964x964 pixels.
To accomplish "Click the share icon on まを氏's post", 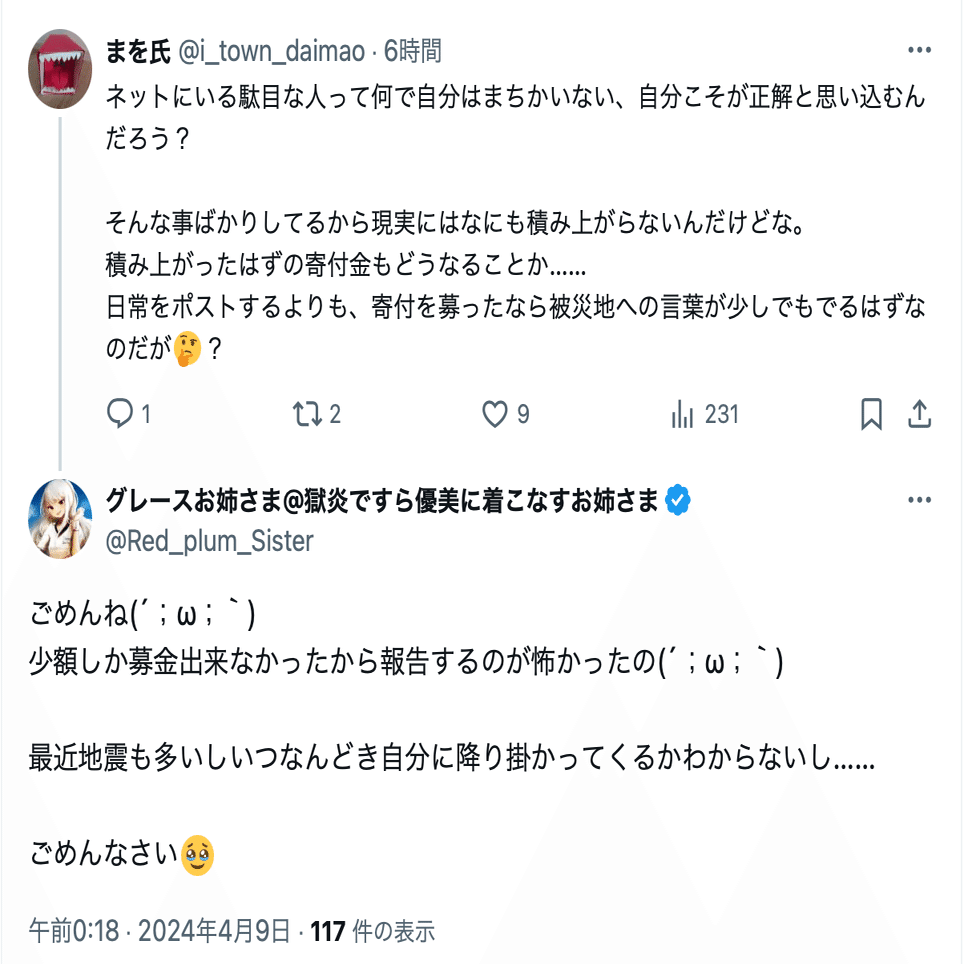I will click(x=919, y=414).
